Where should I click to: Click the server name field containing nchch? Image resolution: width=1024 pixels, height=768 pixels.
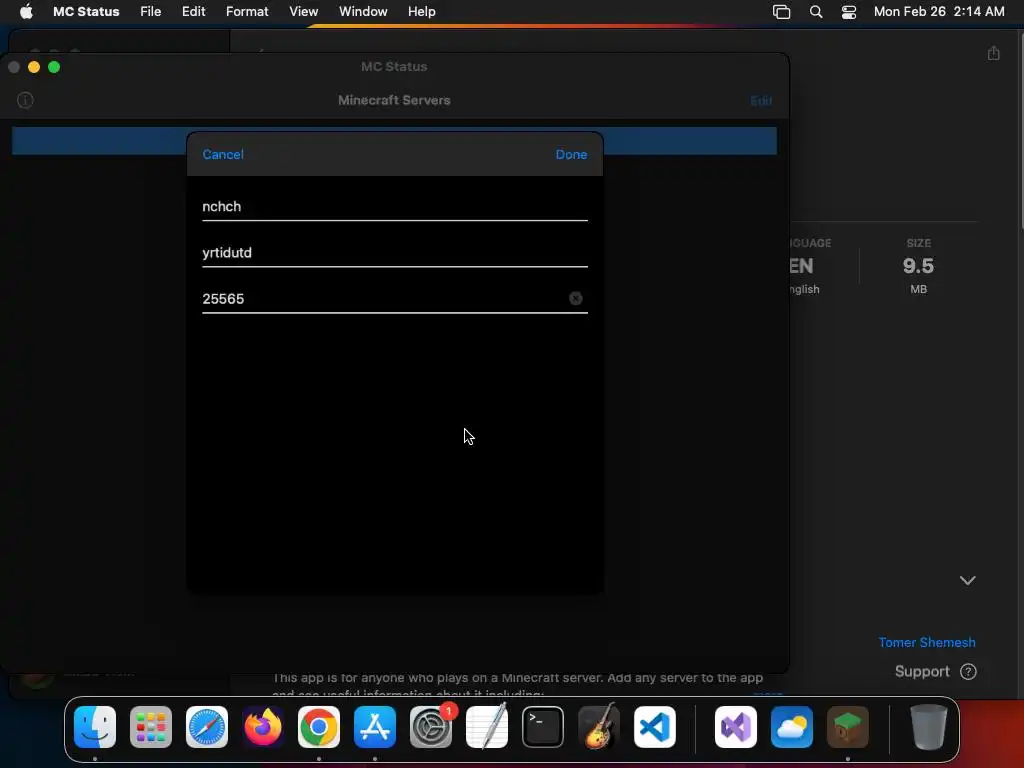pyautogui.click(x=394, y=207)
